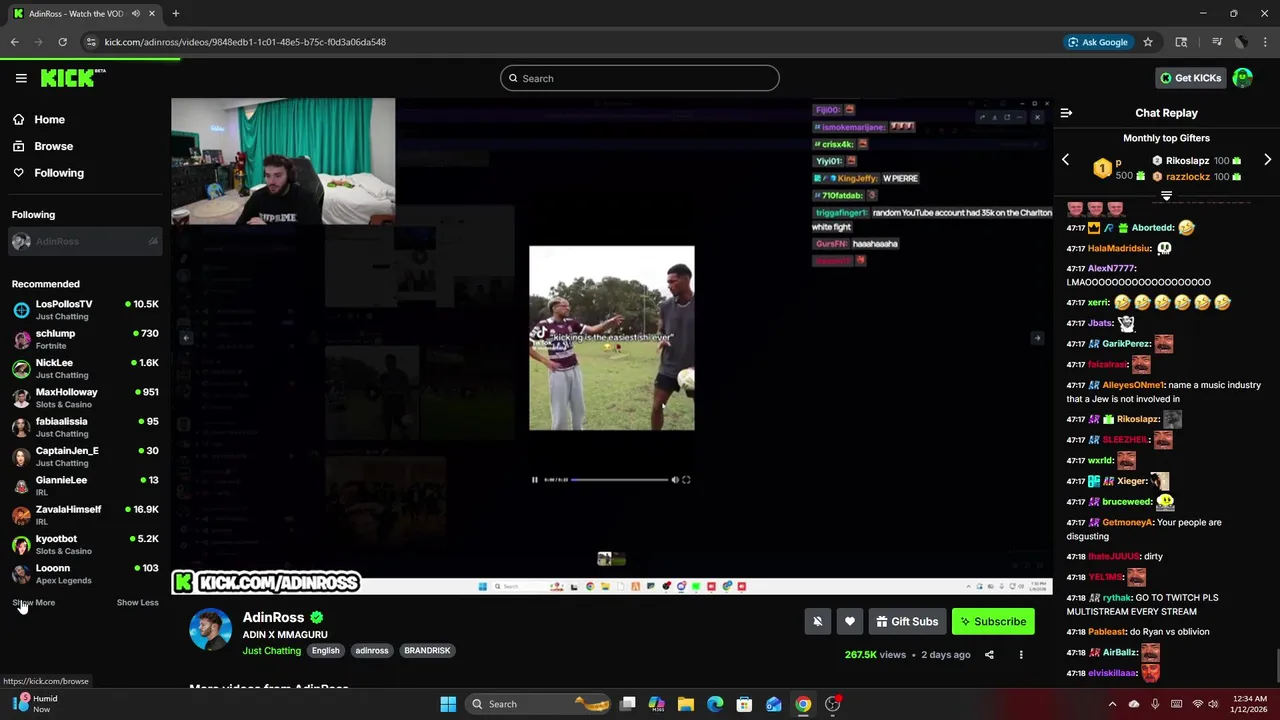Select the BRANDRISK tag

point(427,651)
